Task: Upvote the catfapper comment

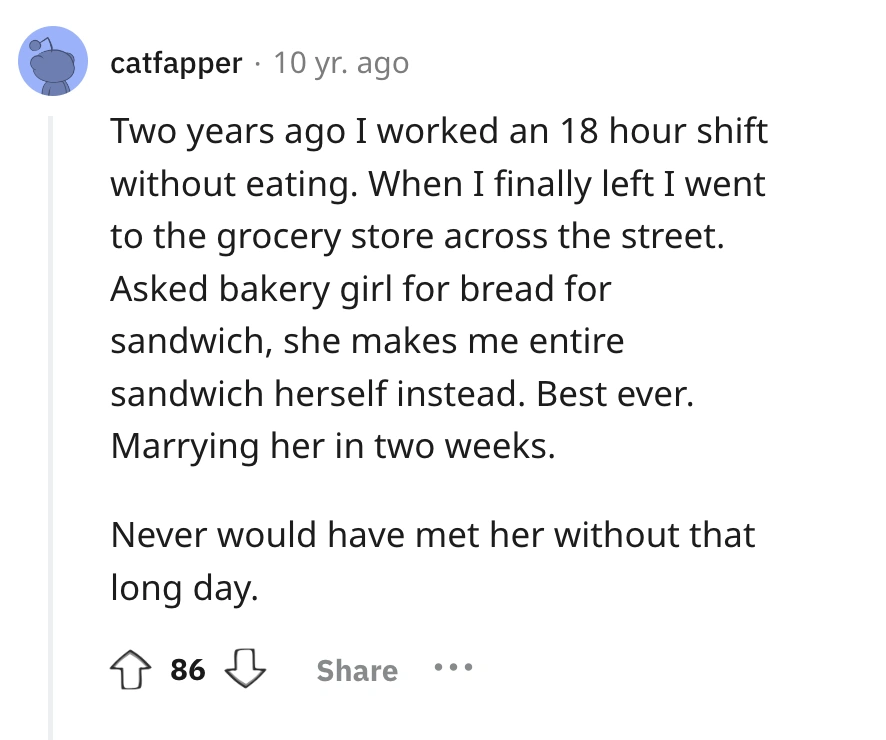Action: 135,669
